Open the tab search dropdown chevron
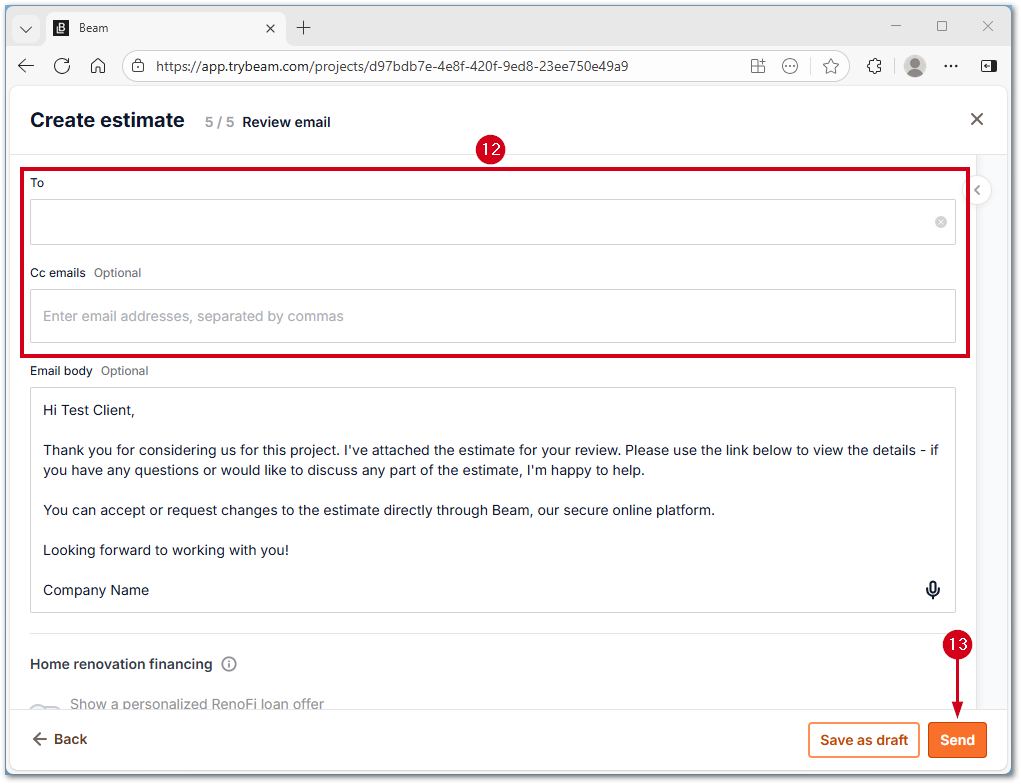This screenshot has width=1021, height=784. tap(24, 27)
